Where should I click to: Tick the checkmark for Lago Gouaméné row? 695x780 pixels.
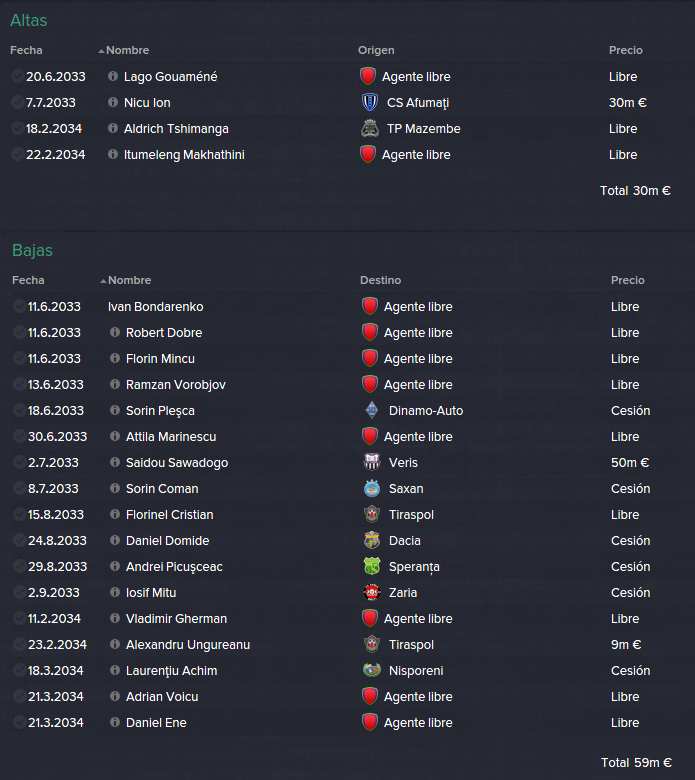click(17, 76)
